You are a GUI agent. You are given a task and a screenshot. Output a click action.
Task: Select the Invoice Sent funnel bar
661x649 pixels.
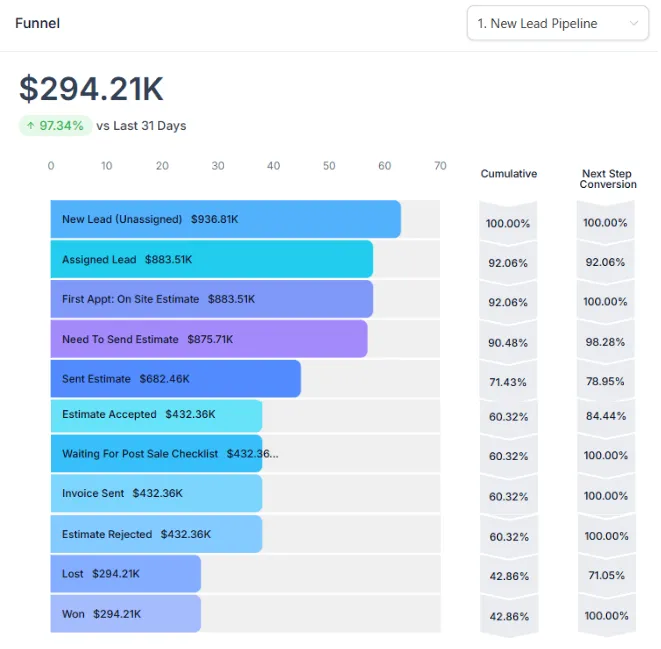[x=156, y=494]
